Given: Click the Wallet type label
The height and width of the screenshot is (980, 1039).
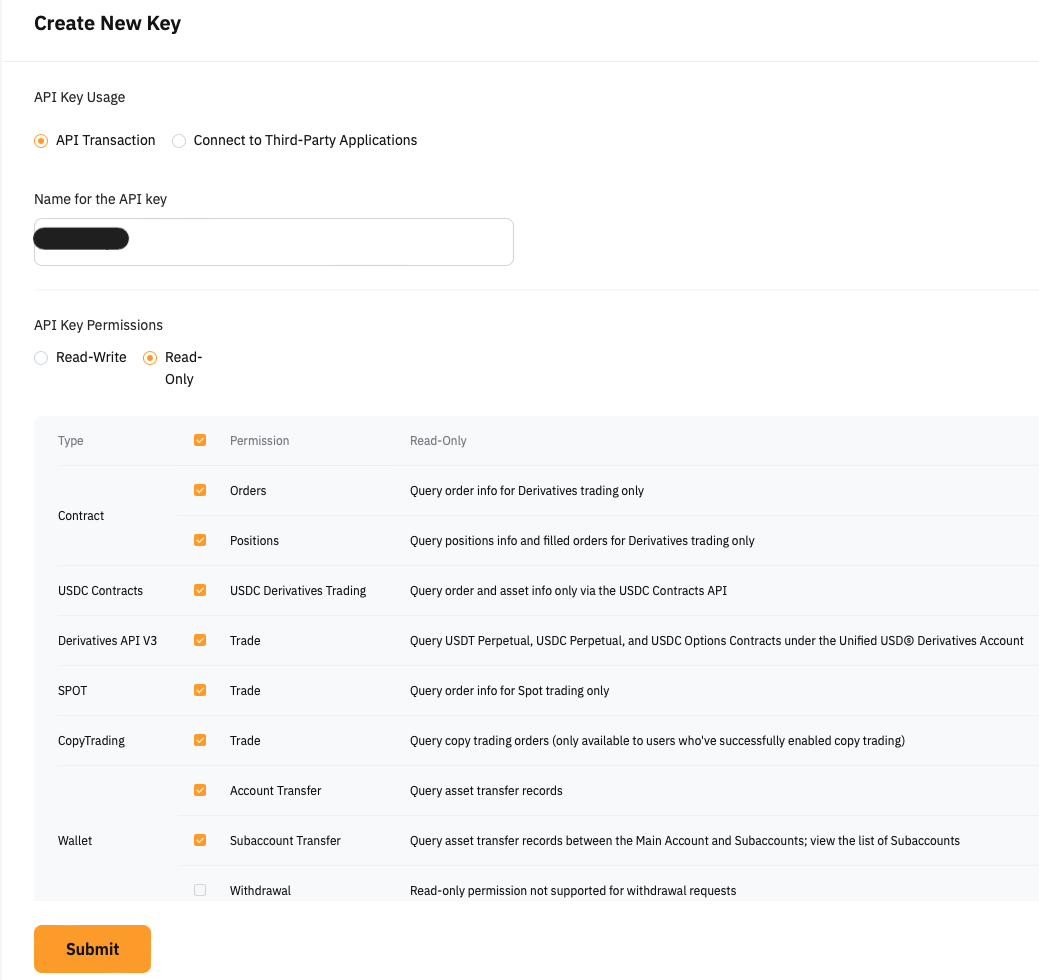Looking at the screenshot, I should click(x=75, y=841).
